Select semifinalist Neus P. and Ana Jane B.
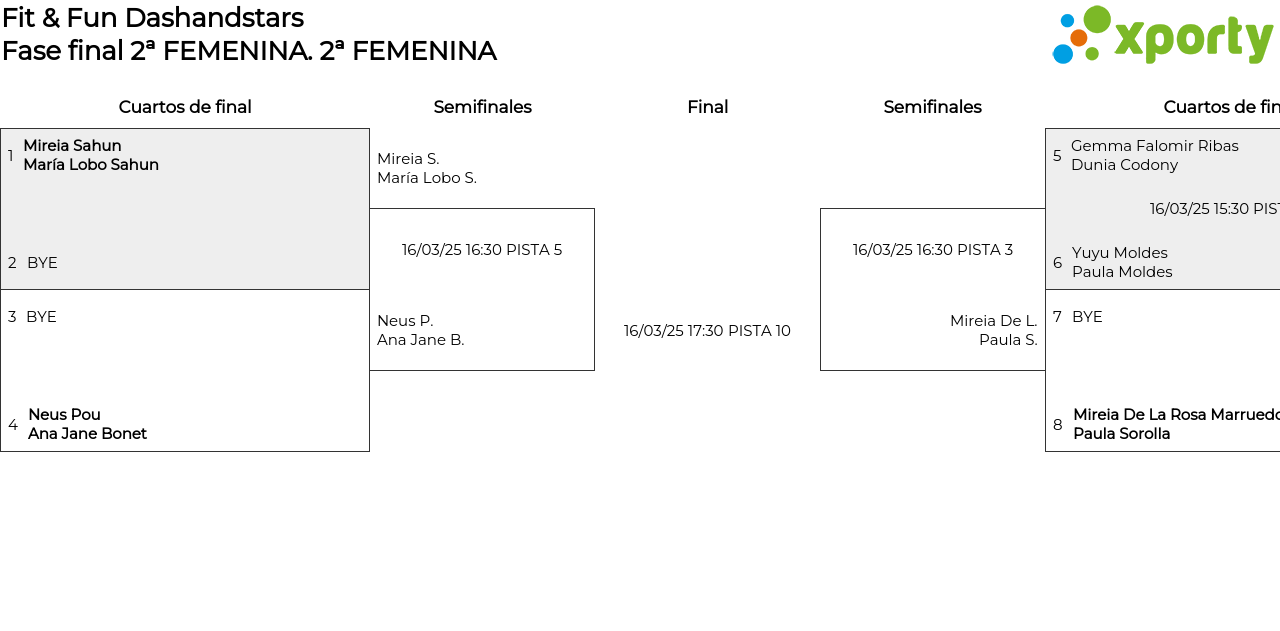This screenshot has height=631, width=1280. [420, 330]
